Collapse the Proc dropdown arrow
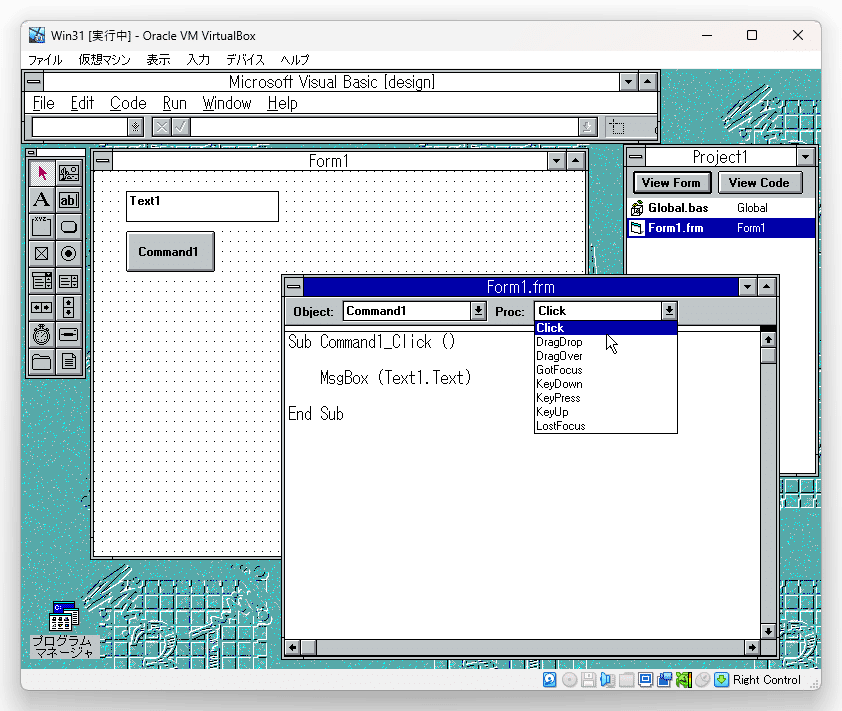842x711 pixels. (x=669, y=310)
